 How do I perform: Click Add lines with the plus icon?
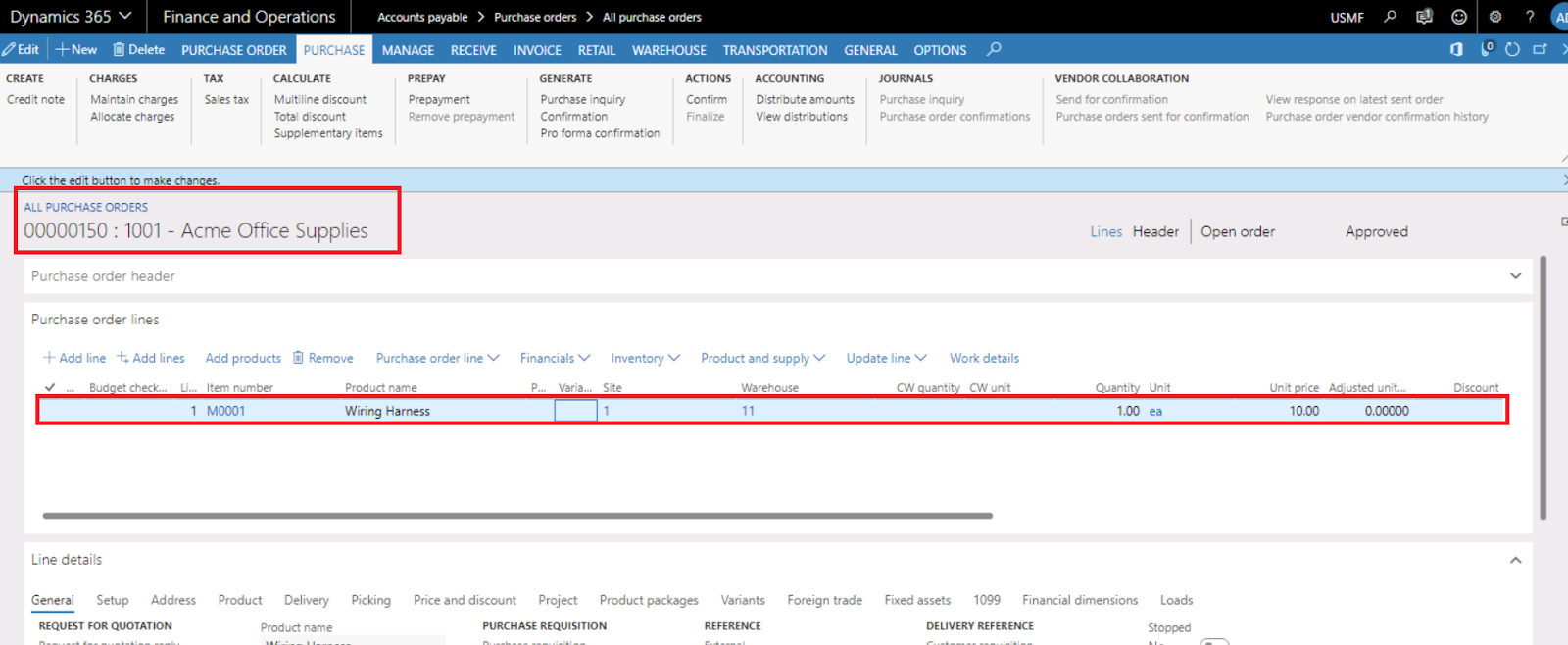click(x=151, y=359)
